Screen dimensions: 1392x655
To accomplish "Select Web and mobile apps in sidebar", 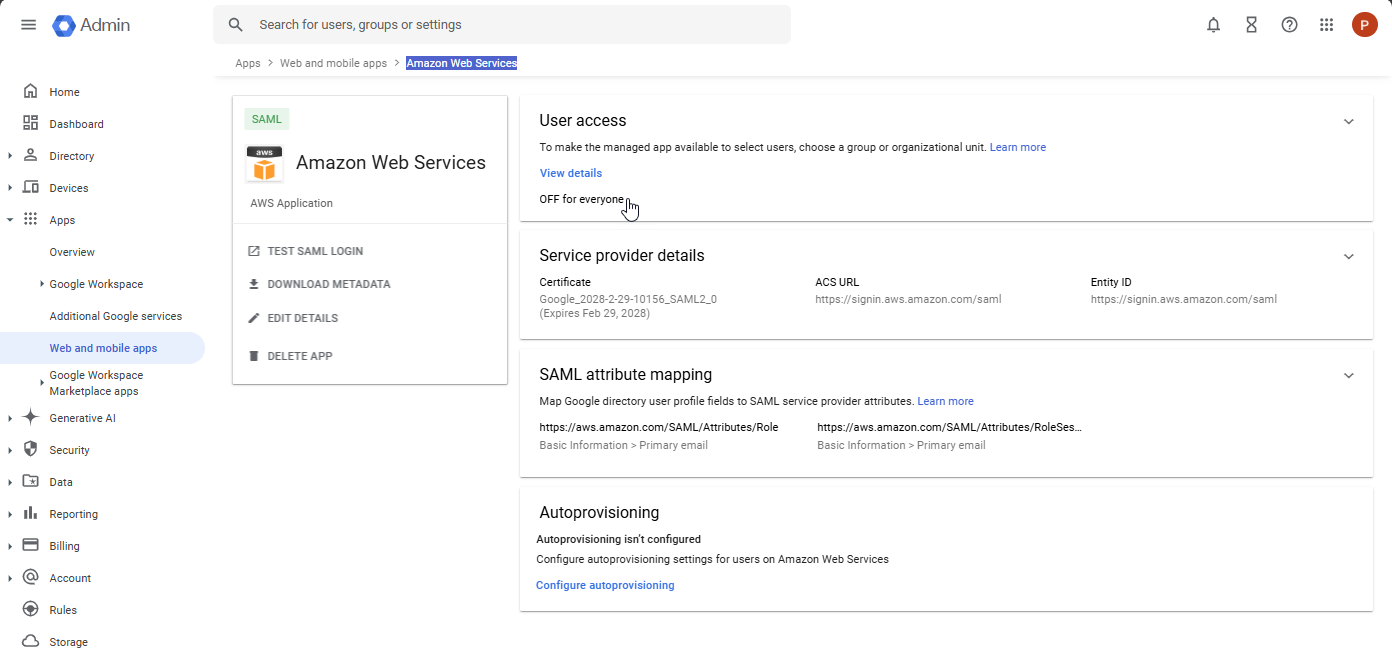I will tap(102, 348).
